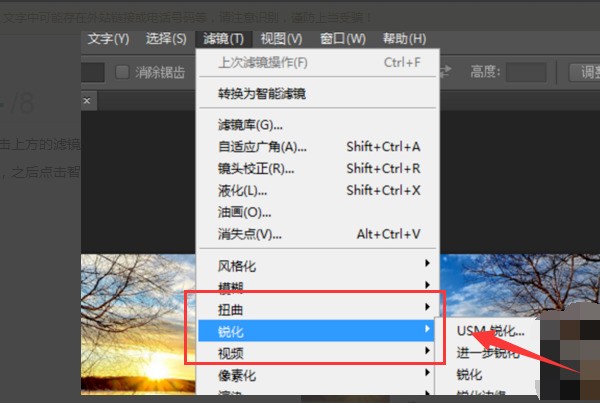Click the input box left of 消除锯齿
The width and height of the screenshot is (600, 403).
click(x=93, y=72)
